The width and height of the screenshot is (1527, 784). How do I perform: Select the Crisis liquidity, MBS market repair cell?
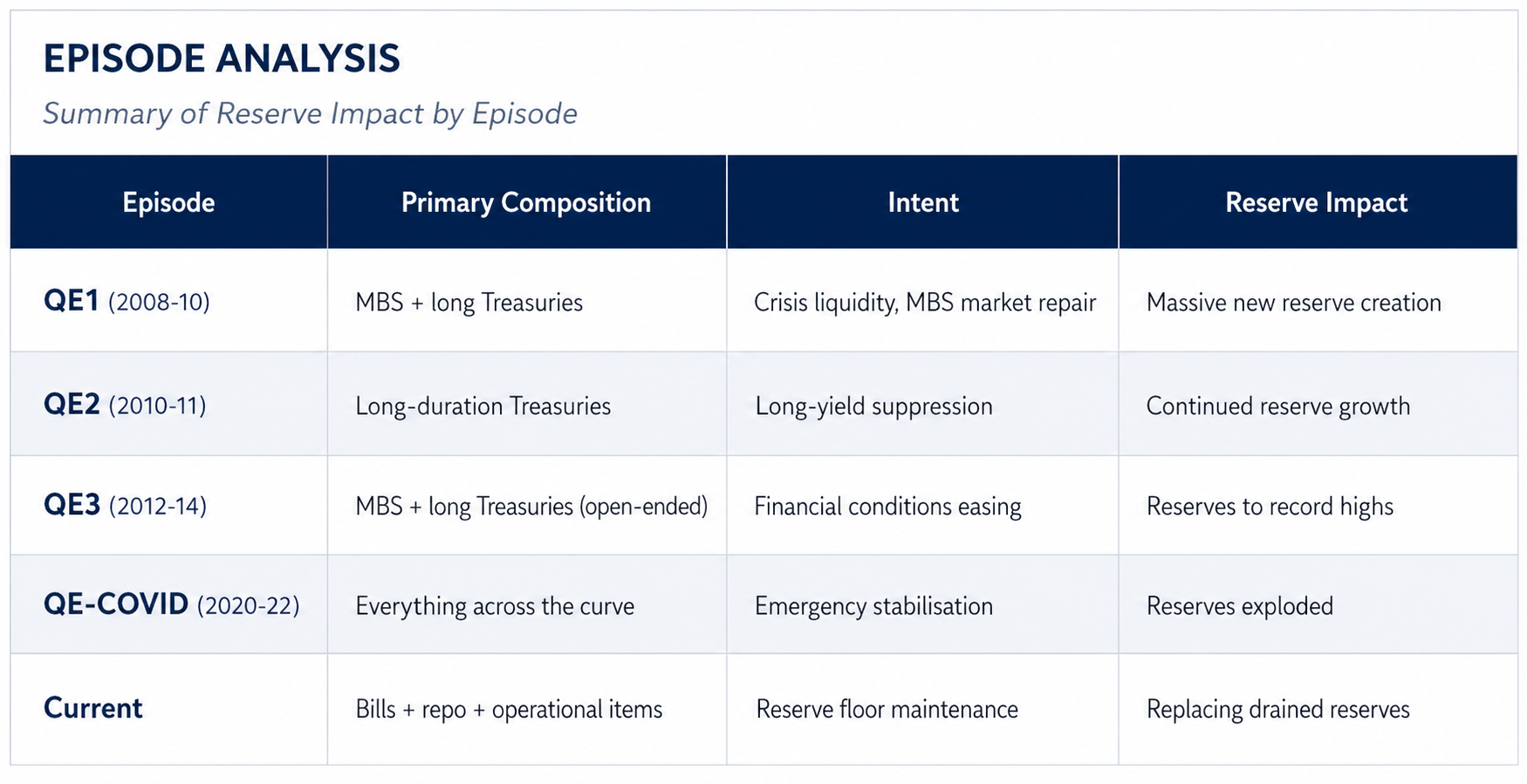pyautogui.click(x=924, y=303)
